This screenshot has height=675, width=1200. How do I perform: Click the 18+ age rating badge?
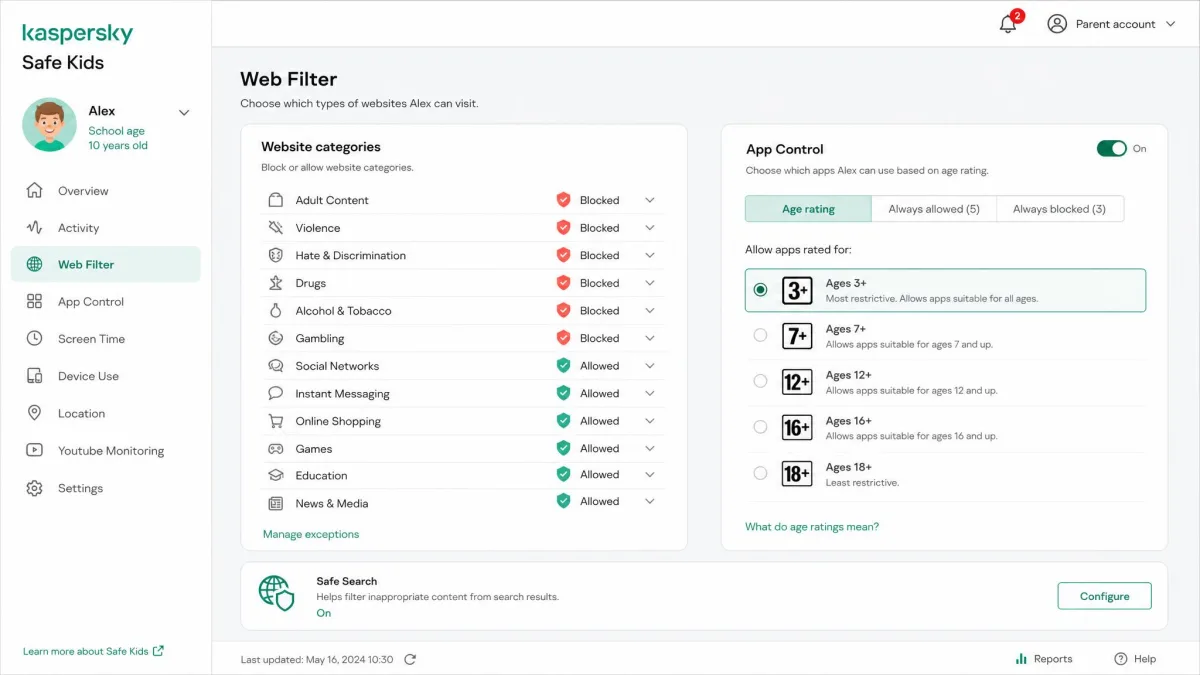point(797,473)
